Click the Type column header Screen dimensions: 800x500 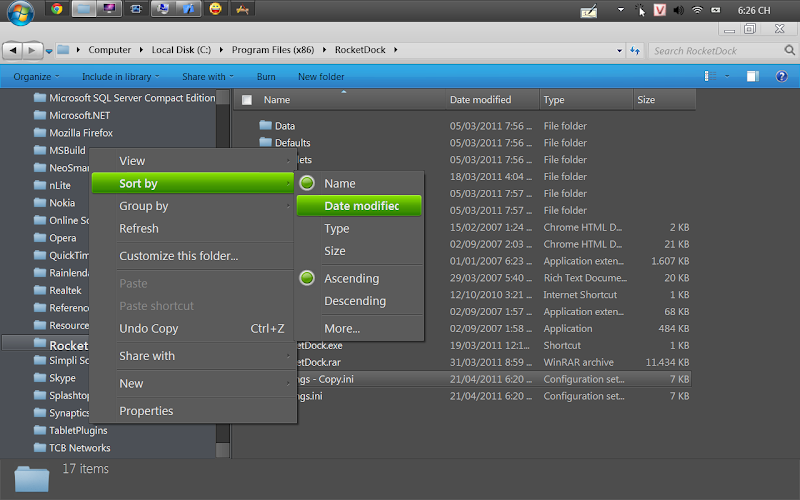click(586, 100)
